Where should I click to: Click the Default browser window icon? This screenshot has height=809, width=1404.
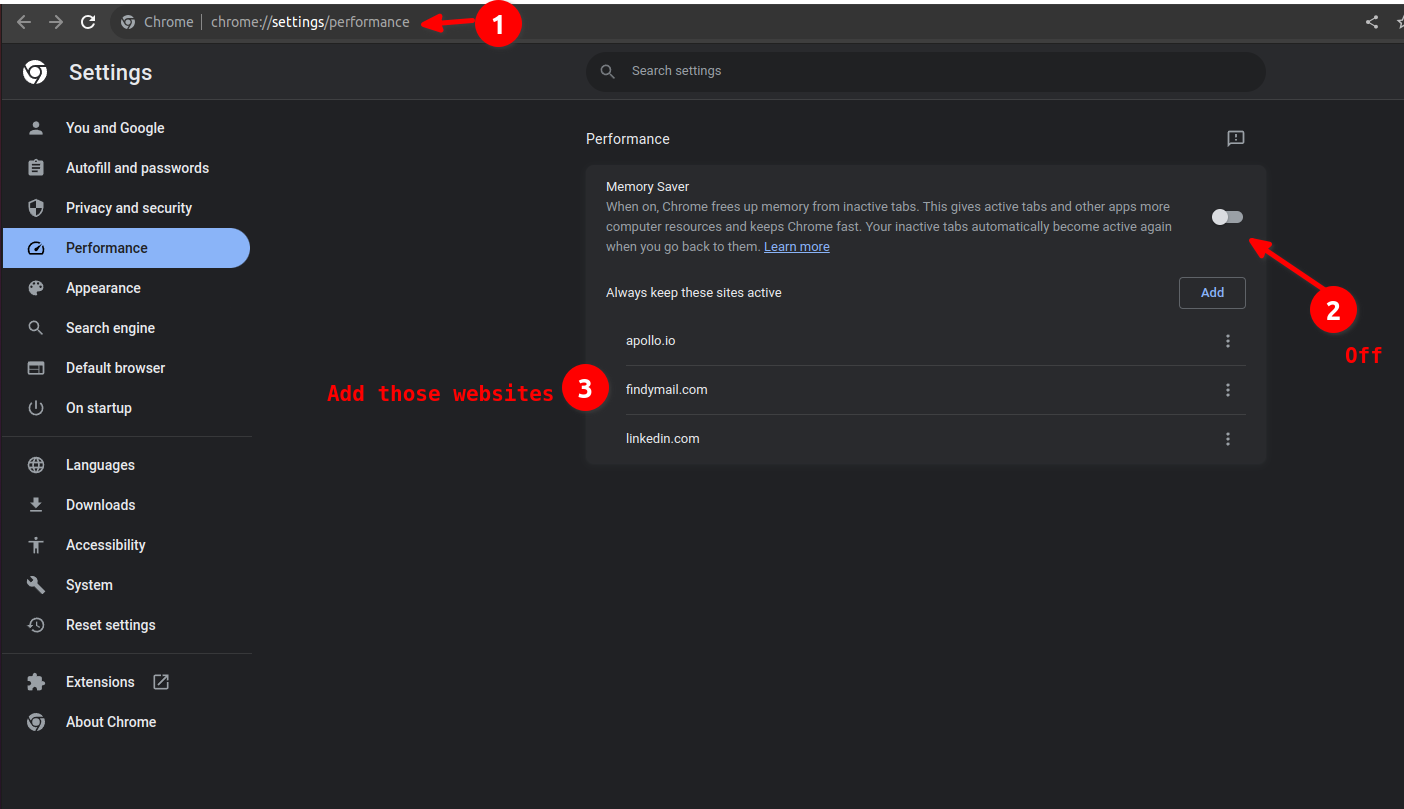pyautogui.click(x=36, y=368)
